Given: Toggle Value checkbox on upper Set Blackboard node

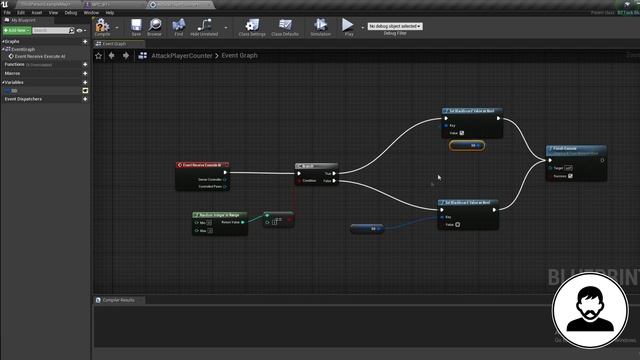Looking at the screenshot, I should click(x=462, y=133).
